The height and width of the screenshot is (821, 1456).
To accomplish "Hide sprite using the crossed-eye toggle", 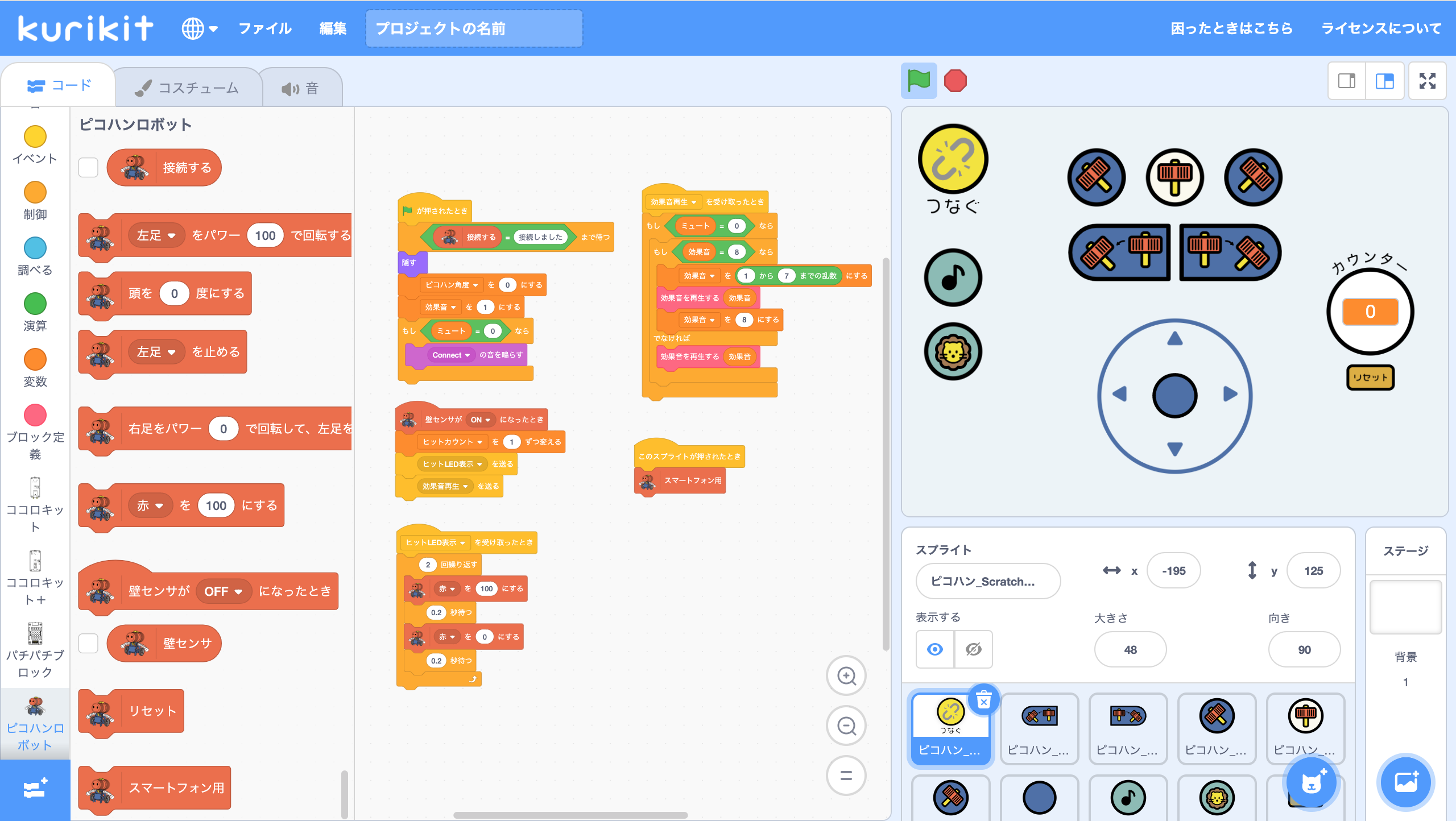I will click(973, 649).
